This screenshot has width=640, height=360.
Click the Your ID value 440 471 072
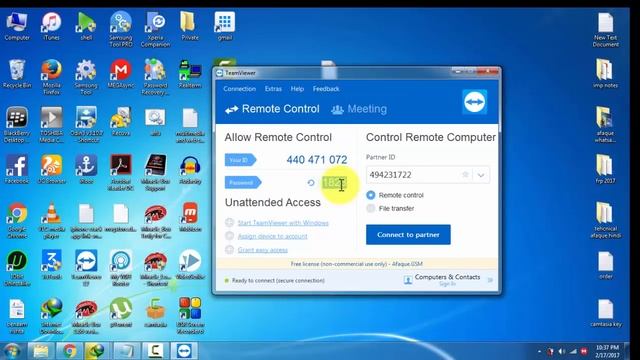317,160
